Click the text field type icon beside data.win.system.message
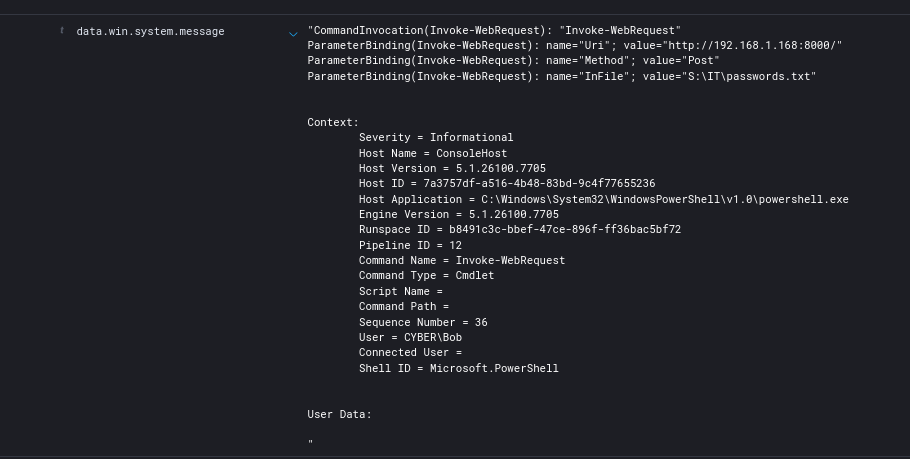This screenshot has height=459, width=910. coord(63,31)
